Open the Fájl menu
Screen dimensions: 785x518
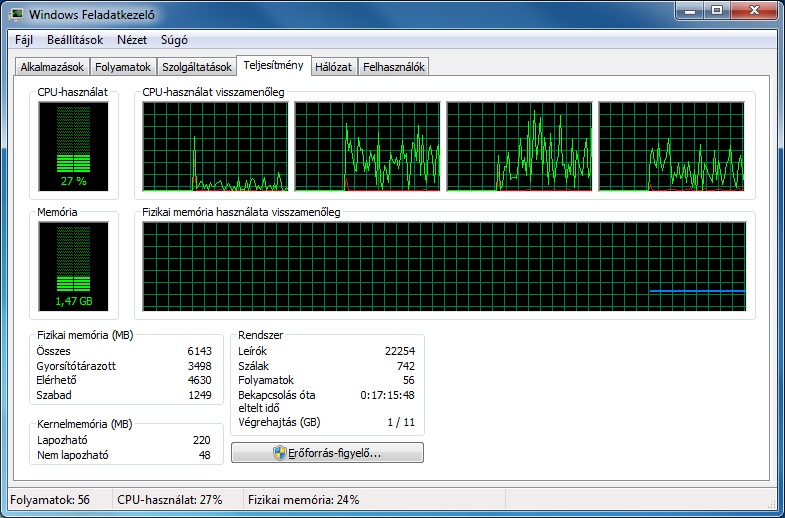(x=24, y=40)
